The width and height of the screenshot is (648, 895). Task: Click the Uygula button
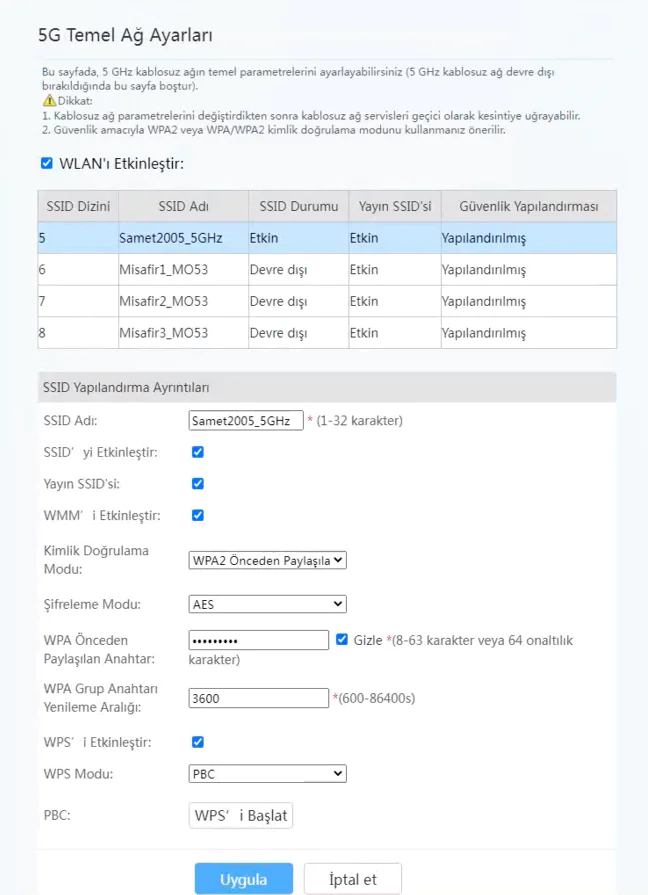click(243, 879)
